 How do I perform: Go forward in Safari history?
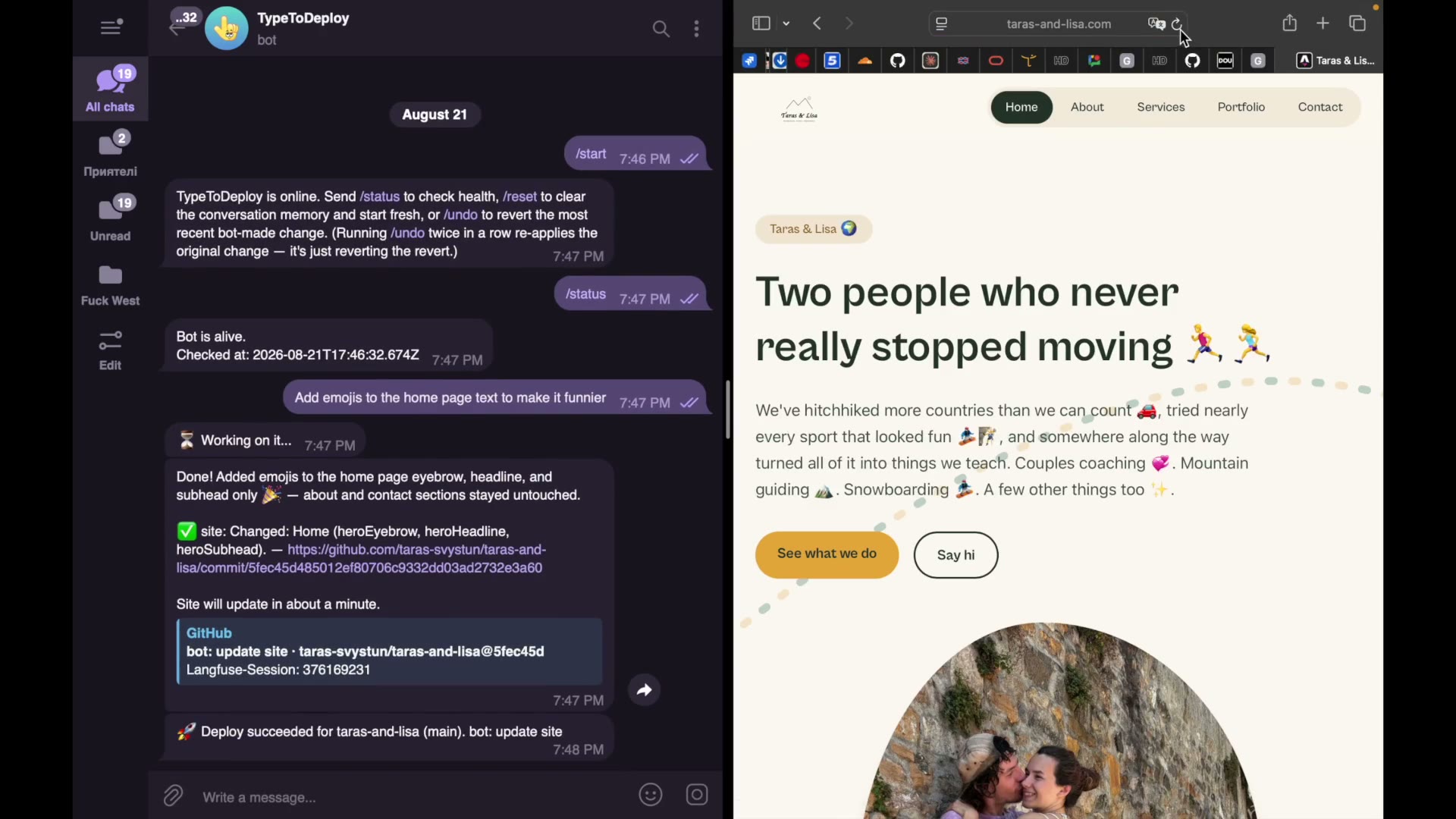coord(849,24)
